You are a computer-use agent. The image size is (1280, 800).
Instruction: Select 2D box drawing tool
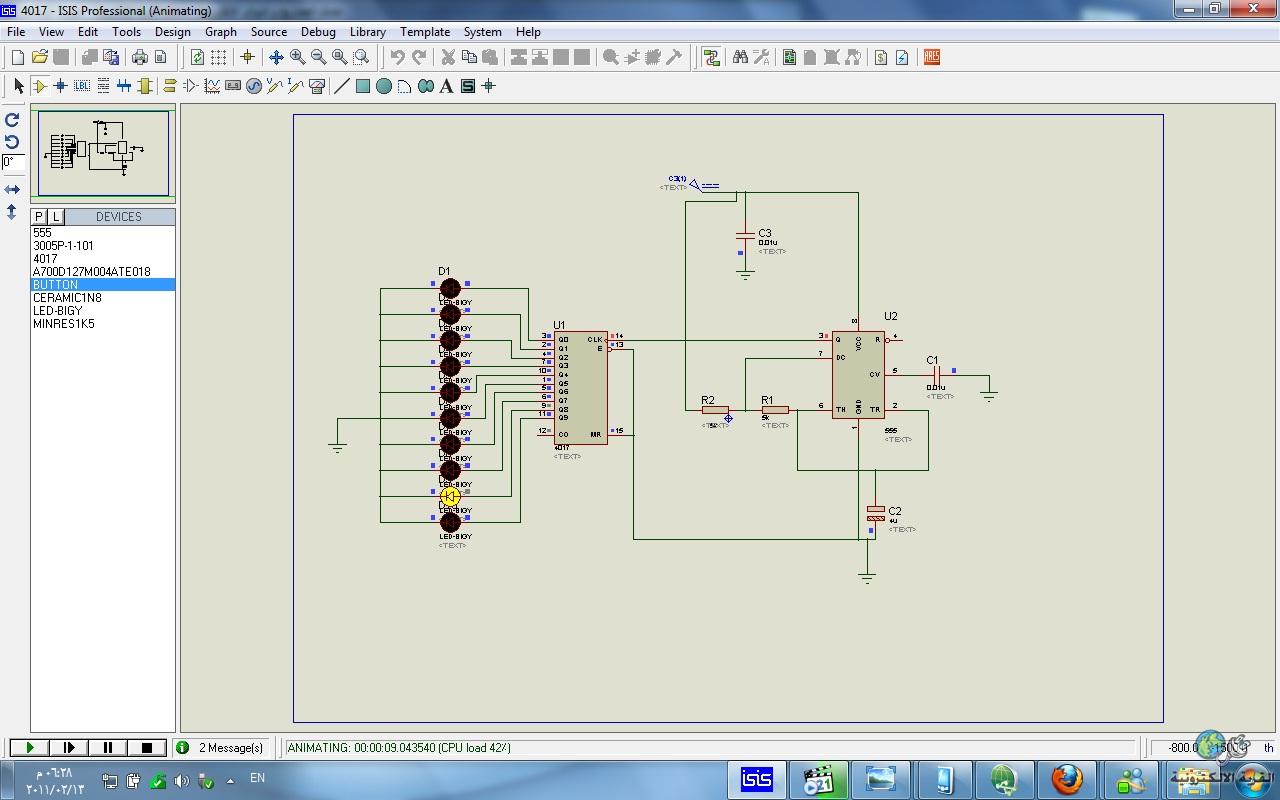[x=363, y=87]
